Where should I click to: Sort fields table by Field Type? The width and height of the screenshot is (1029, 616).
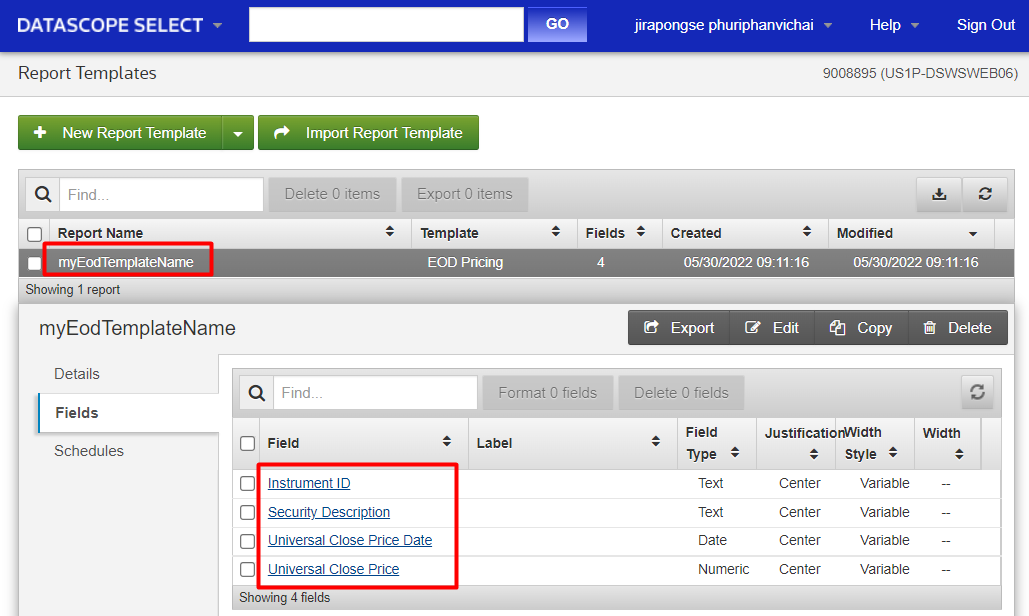coord(735,453)
